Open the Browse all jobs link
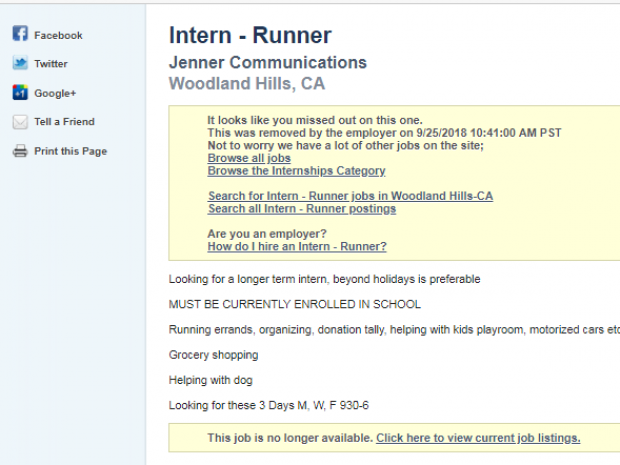The width and height of the screenshot is (620, 465). tap(249, 158)
